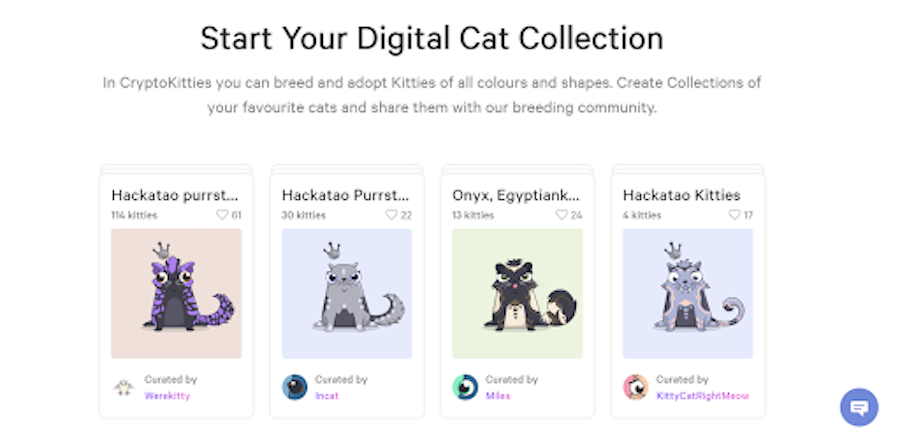The height and width of the screenshot is (445, 900).
Task: Open purple striped kitty thumbnail
Action: (176, 293)
